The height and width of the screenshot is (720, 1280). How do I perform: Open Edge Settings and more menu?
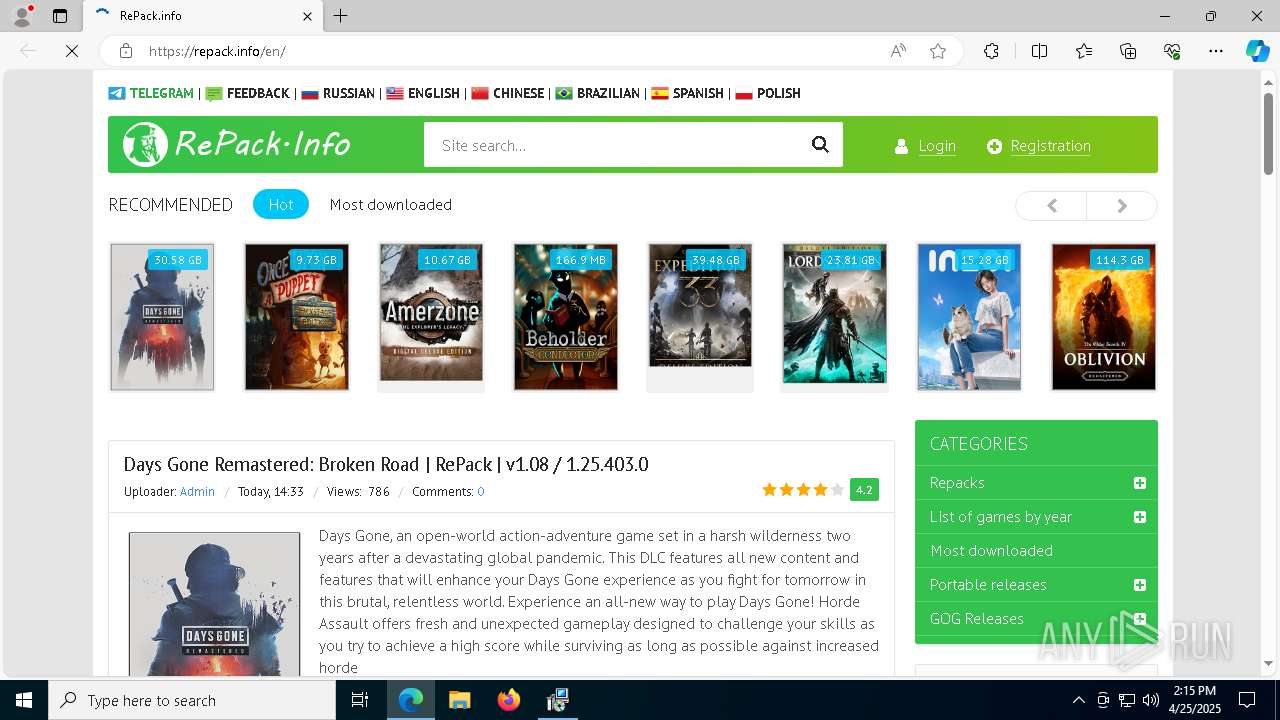pyautogui.click(x=1216, y=51)
